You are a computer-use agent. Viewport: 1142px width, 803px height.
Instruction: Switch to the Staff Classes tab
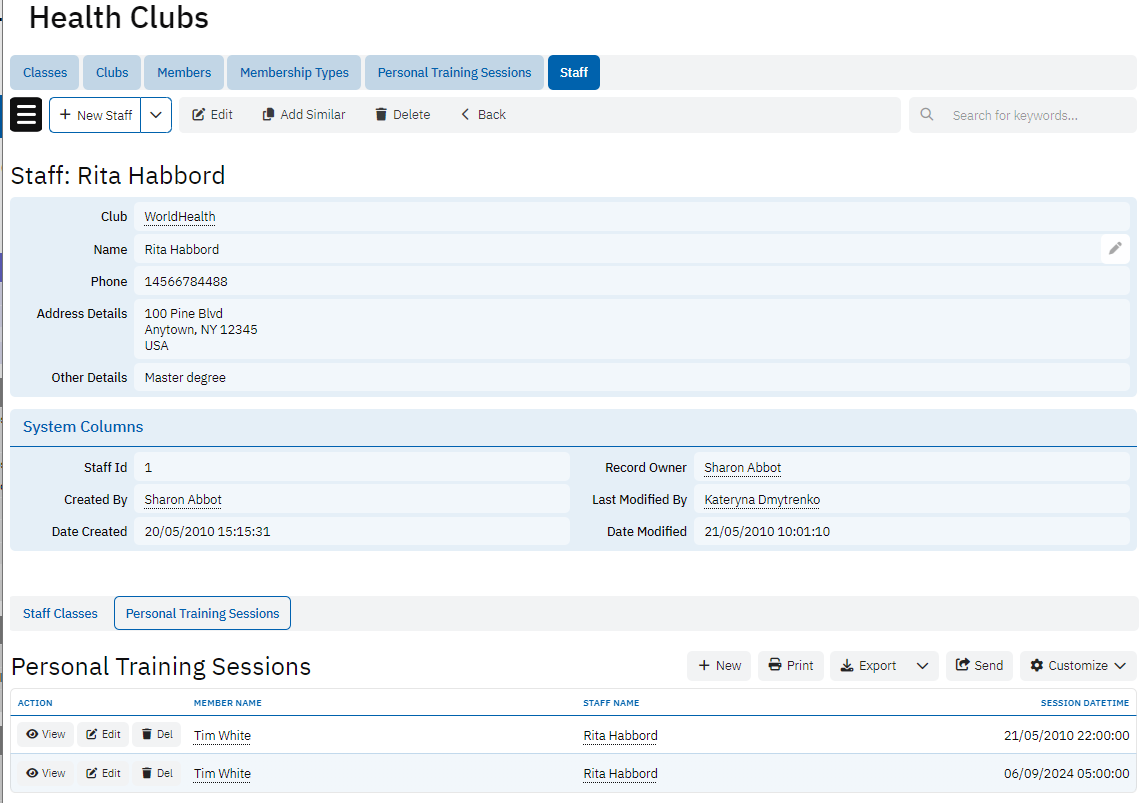tap(60, 614)
